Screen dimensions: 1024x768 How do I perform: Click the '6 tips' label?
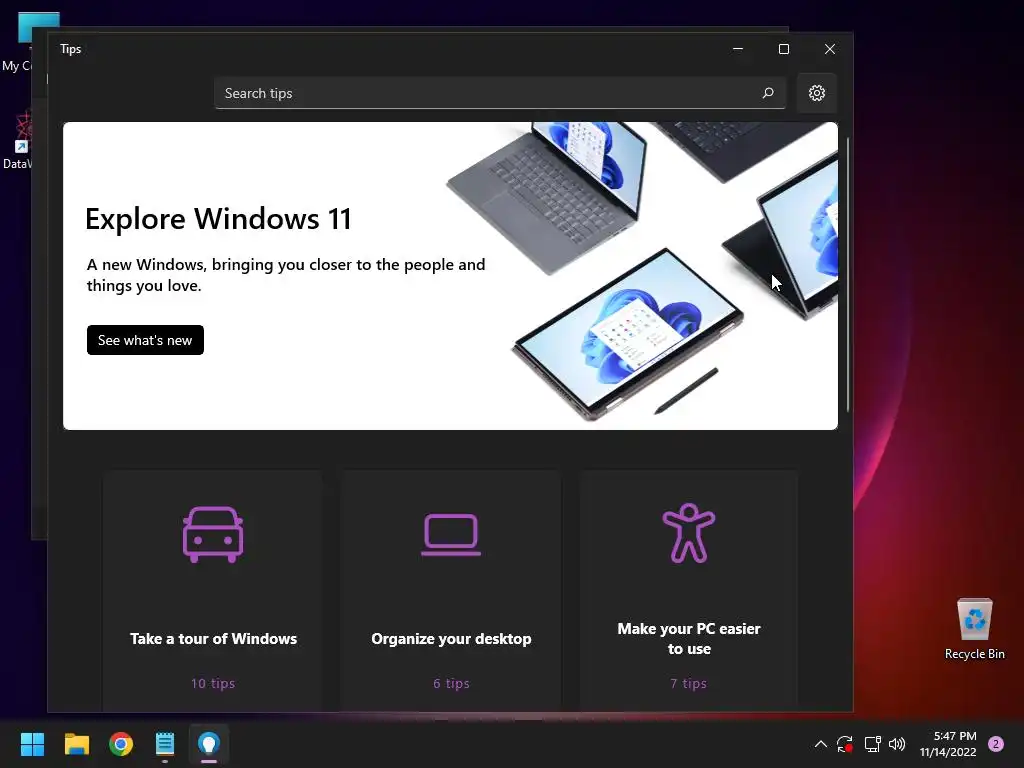pyautogui.click(x=451, y=683)
